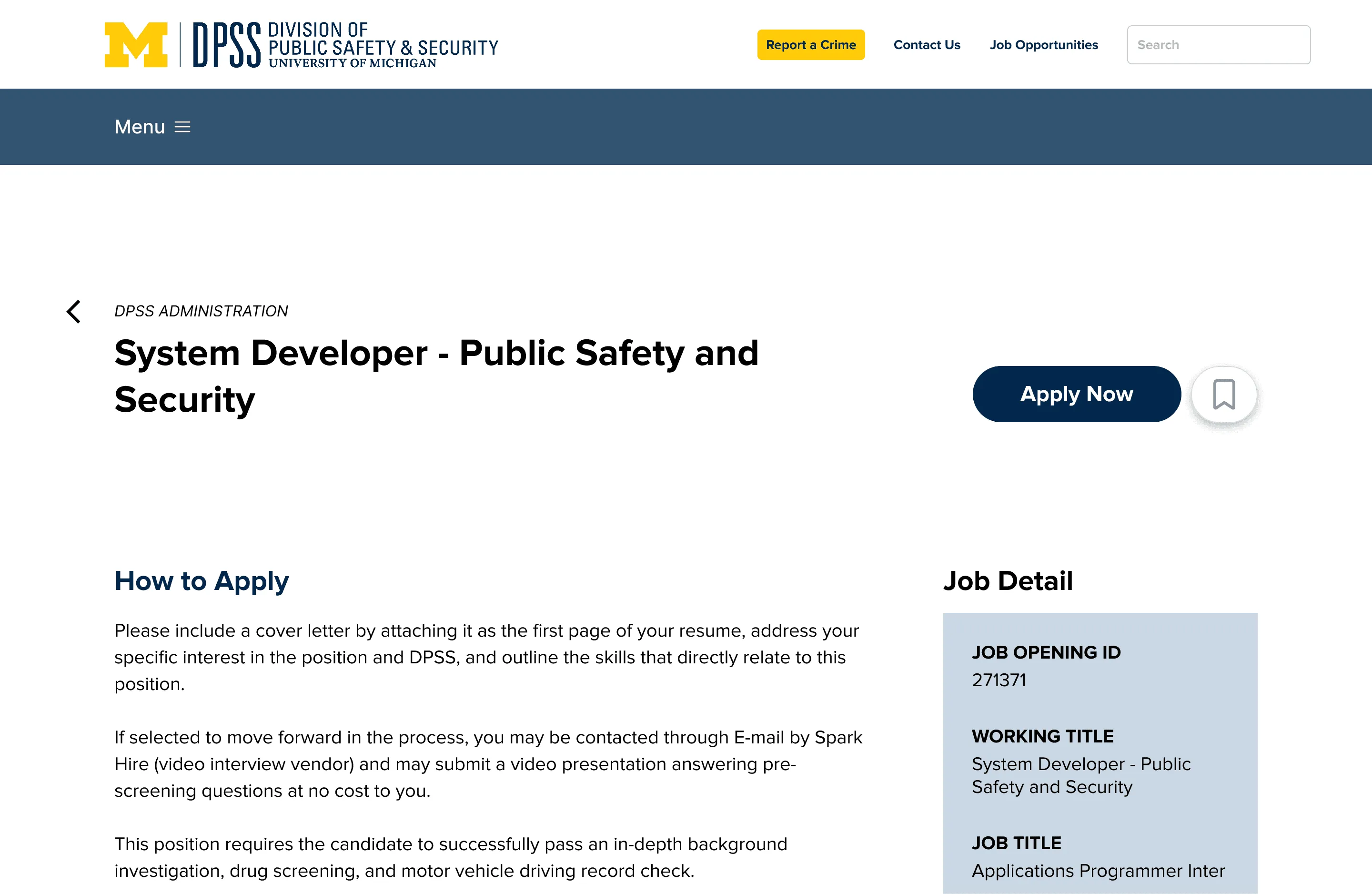Click the University of Michigan block M logo
The height and width of the screenshot is (894, 1372).
click(x=136, y=45)
